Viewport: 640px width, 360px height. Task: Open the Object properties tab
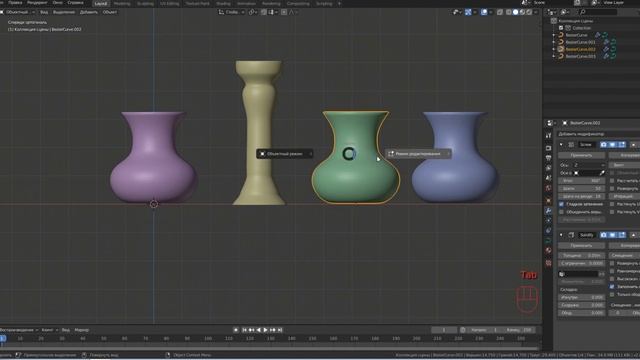[549, 200]
